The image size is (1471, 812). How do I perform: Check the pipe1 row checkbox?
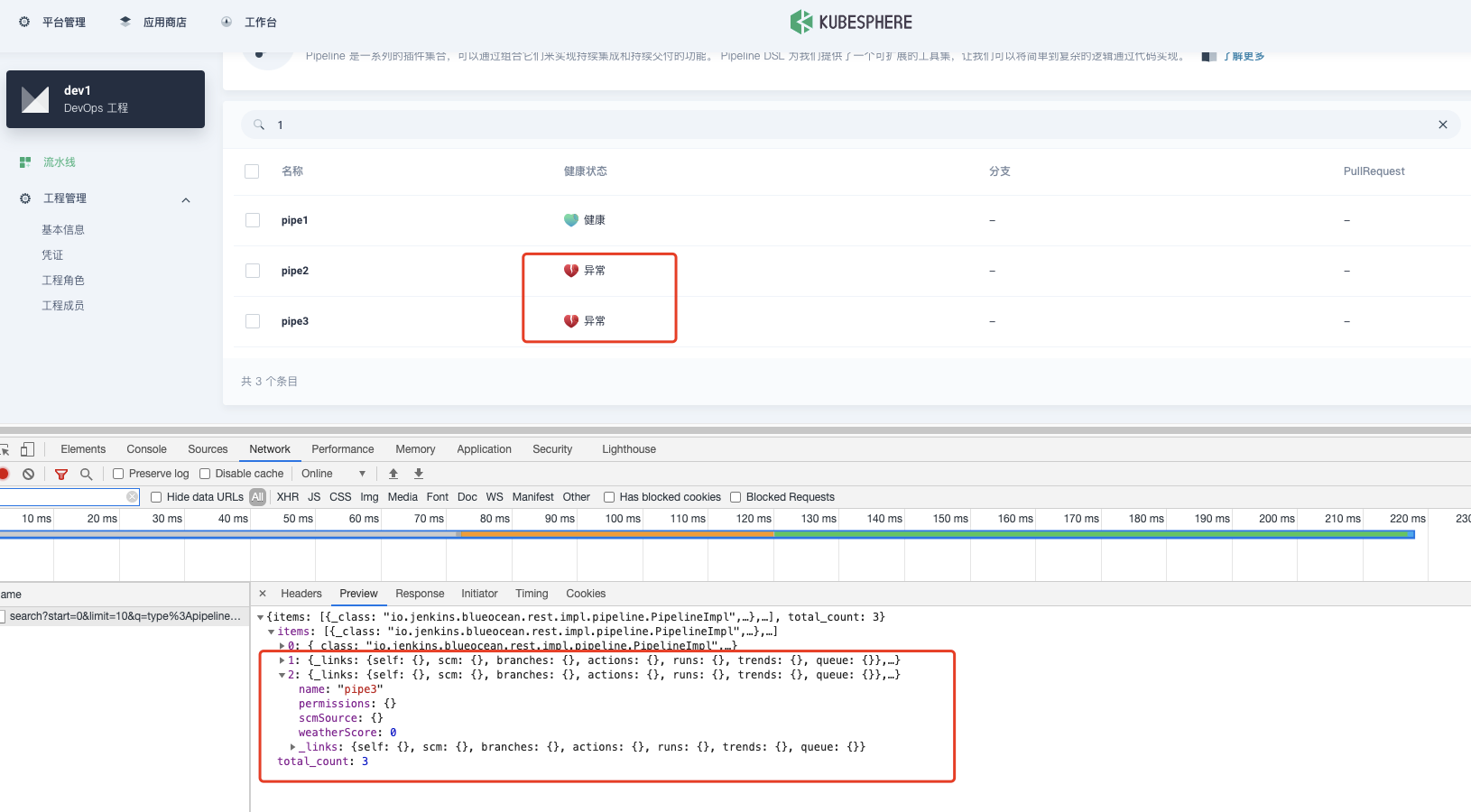(x=253, y=219)
